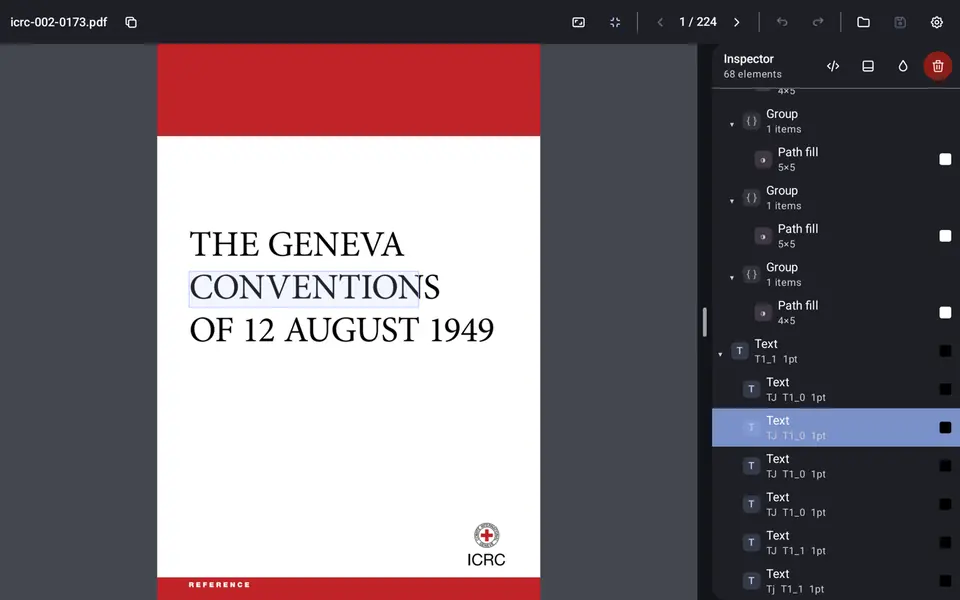Click the fit-to-screen view icon
Screen dimensions: 960x600
tap(579, 22)
